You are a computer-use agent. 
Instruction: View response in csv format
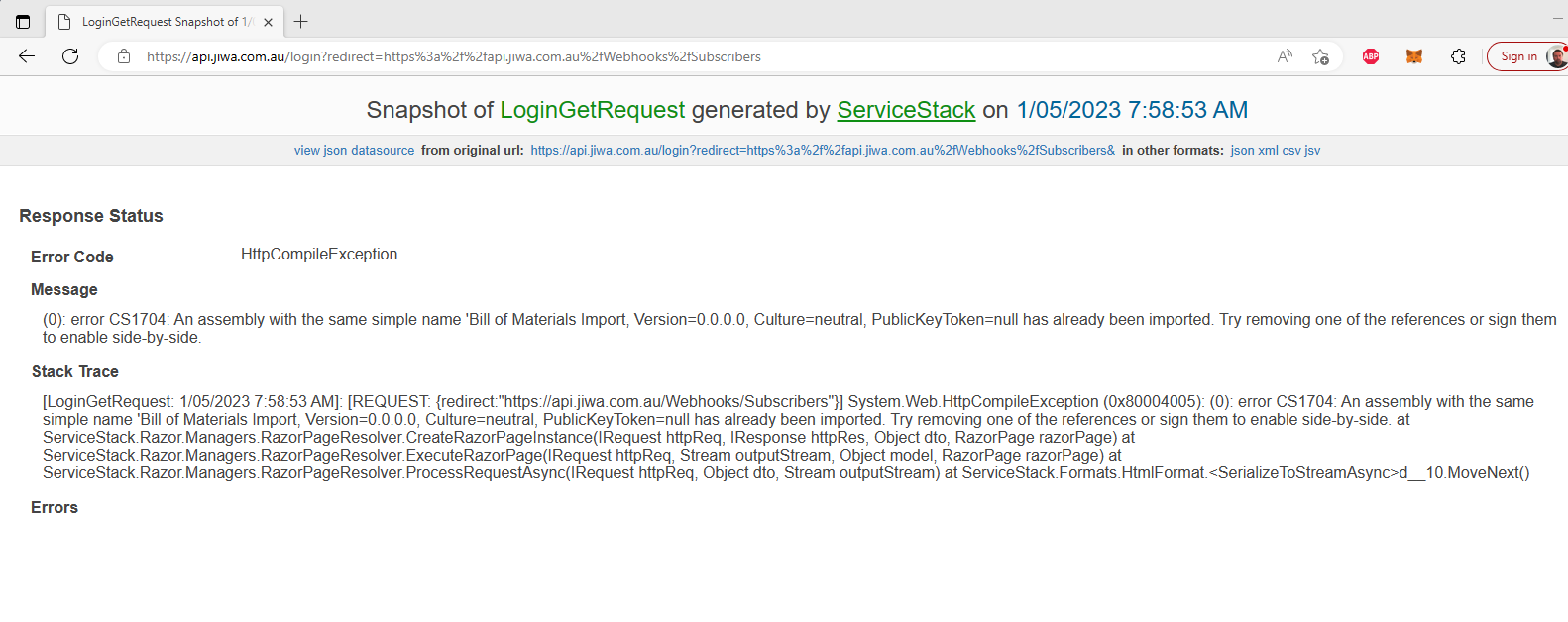click(1291, 151)
